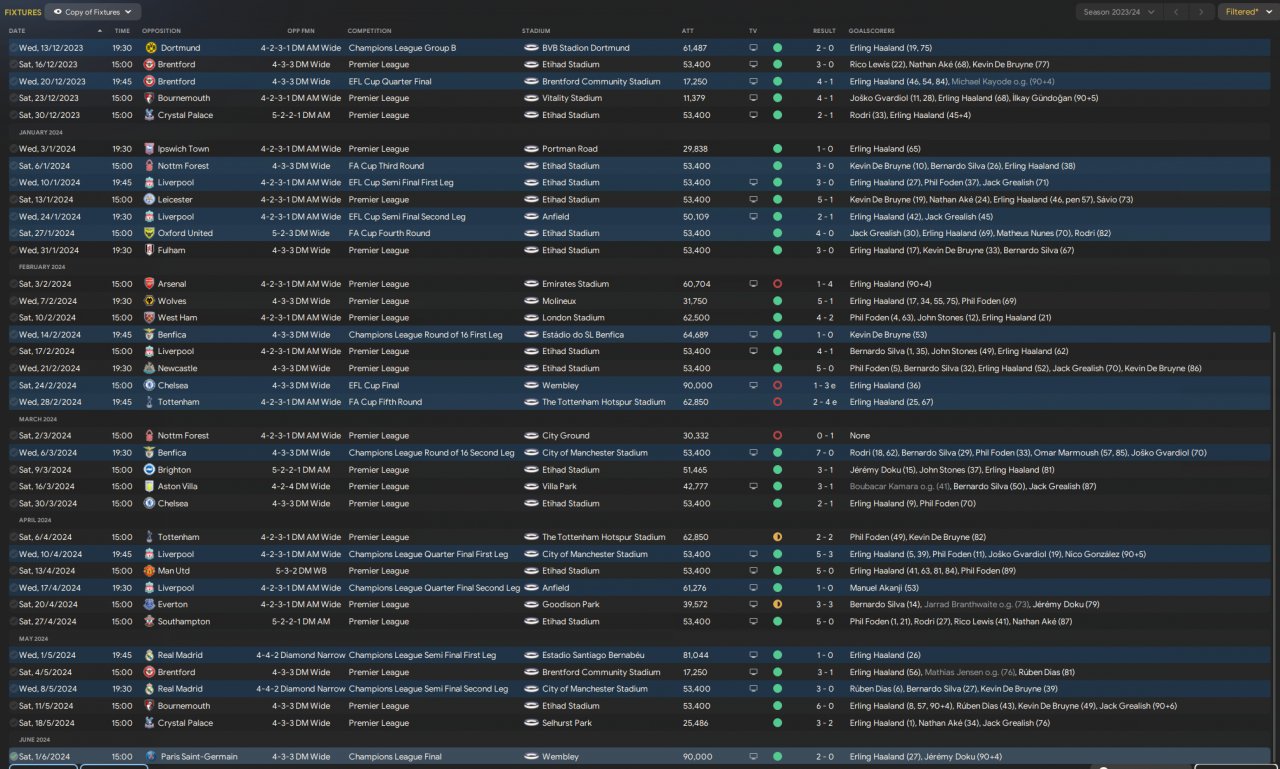Open the Man Utd club badge
1280x769 pixels.
tap(149, 571)
